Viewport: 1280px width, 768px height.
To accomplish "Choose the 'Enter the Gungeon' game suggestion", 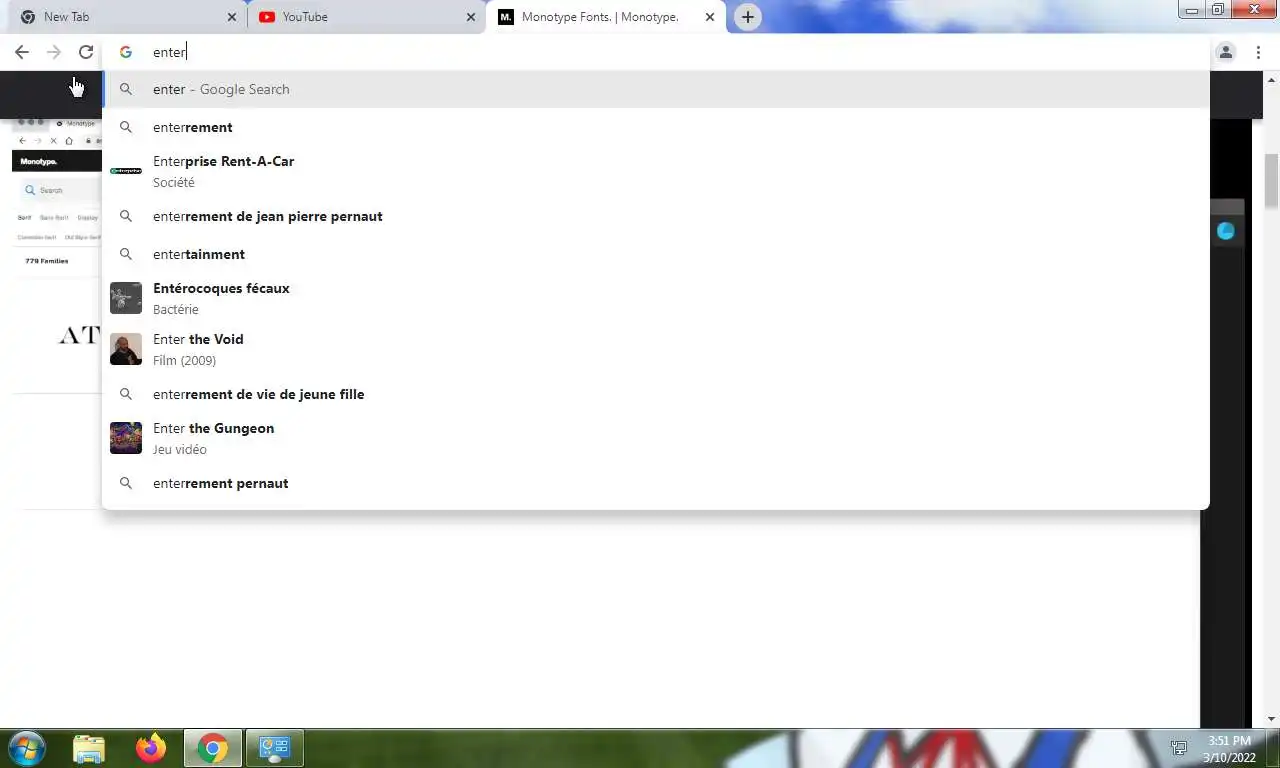I will [656, 438].
